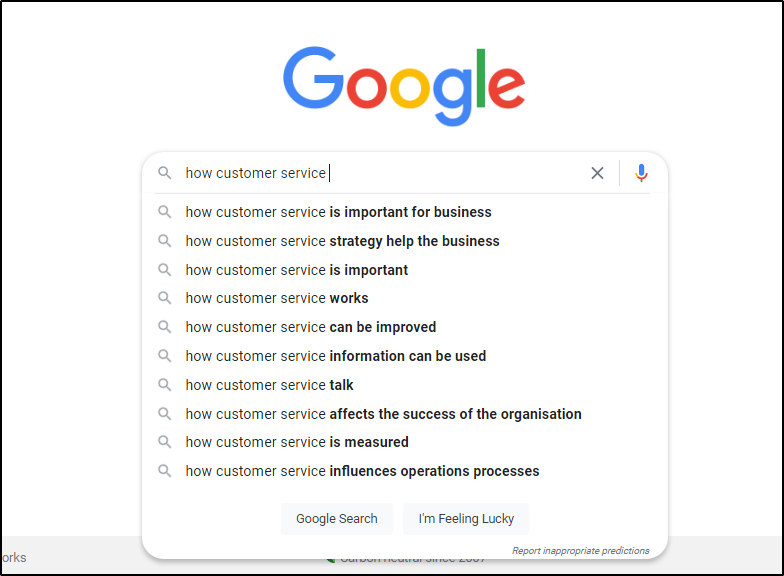Click search icon beside 'talk' suggestion

point(165,385)
